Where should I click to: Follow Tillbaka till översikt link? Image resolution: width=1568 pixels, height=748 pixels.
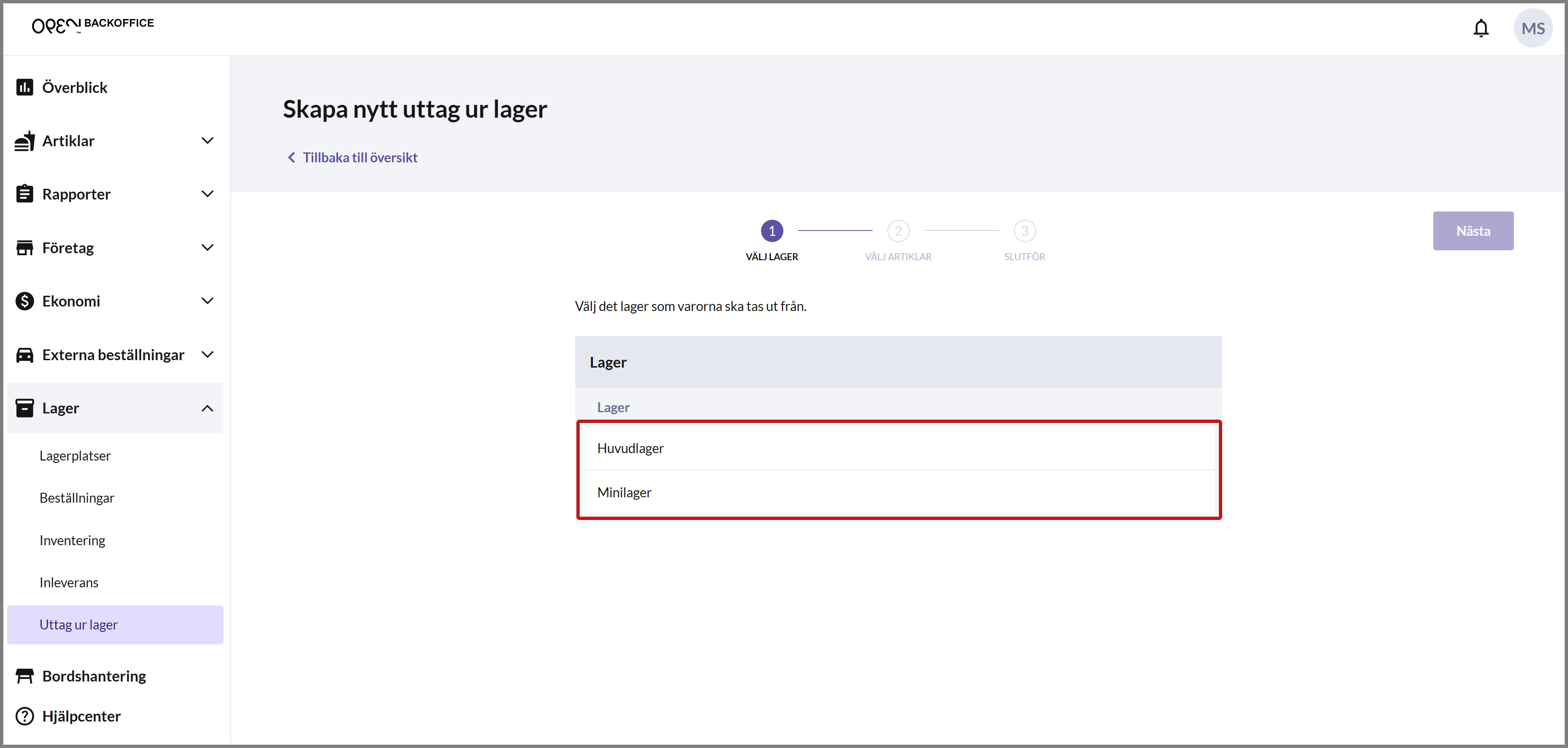360,158
